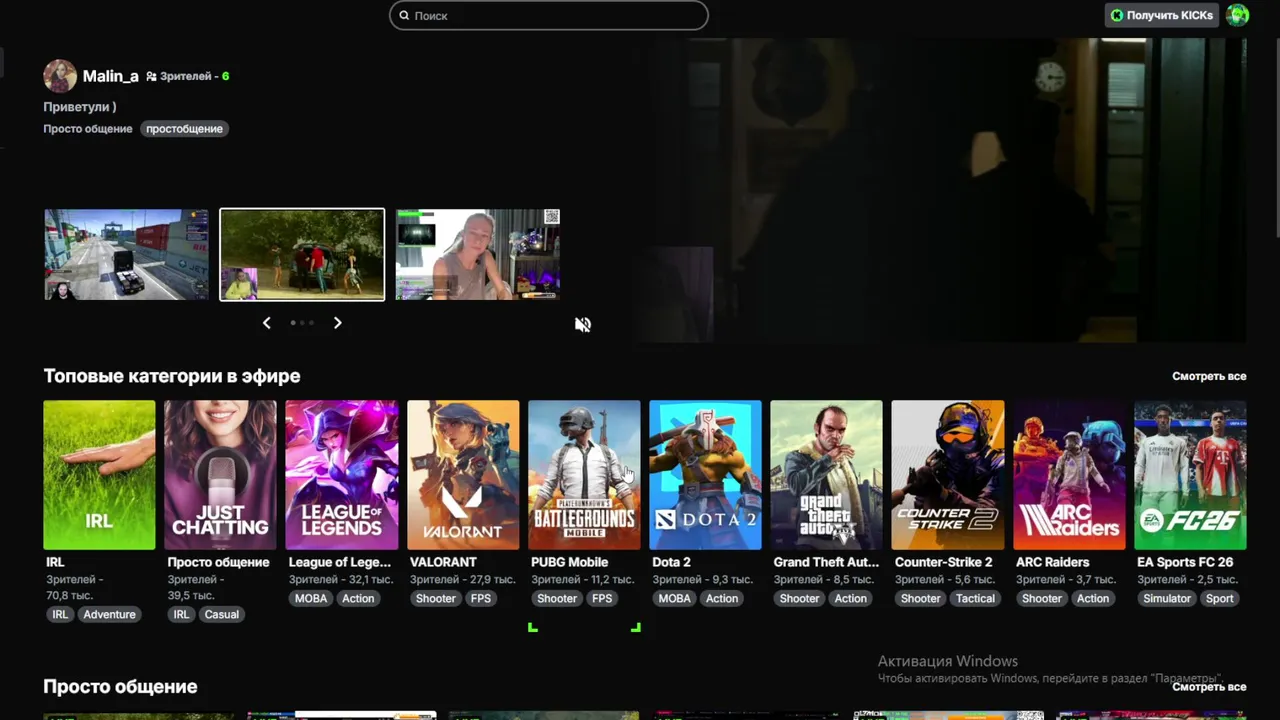Image resolution: width=1280 pixels, height=720 pixels.
Task: Open the League of Legends category cover
Action: [342, 475]
